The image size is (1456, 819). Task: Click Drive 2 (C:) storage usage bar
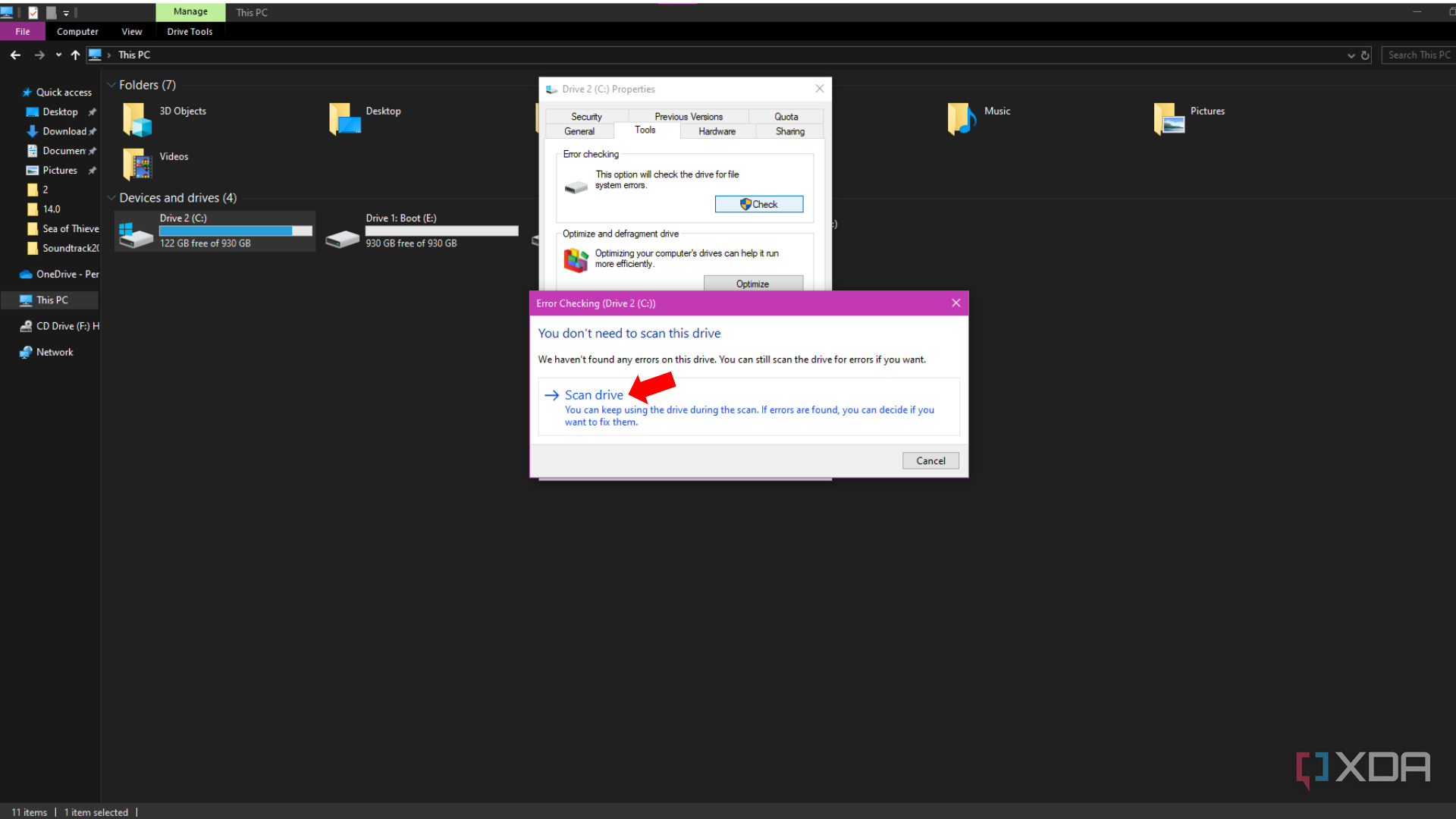pos(235,231)
